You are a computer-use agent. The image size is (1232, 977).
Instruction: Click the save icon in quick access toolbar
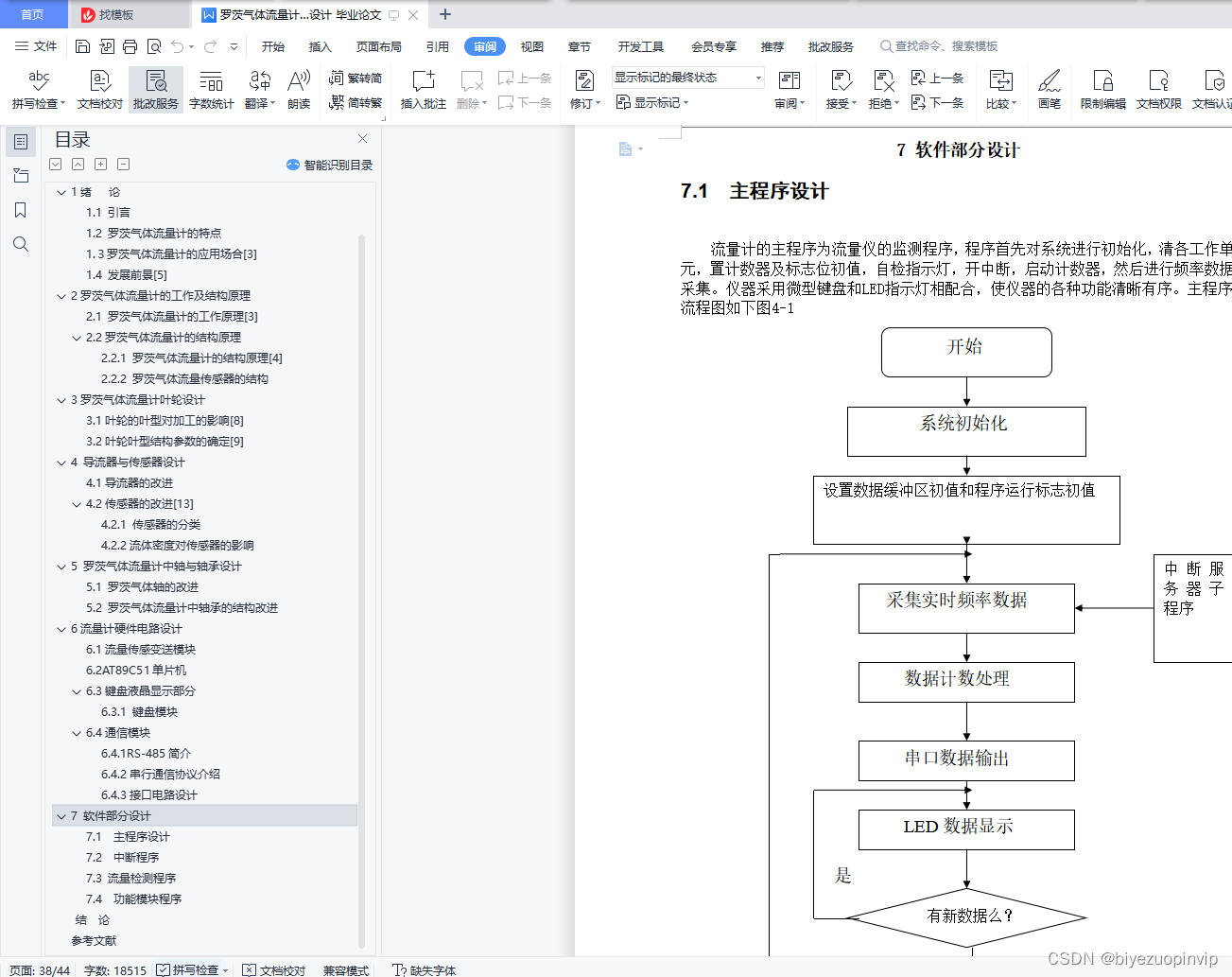click(x=82, y=46)
